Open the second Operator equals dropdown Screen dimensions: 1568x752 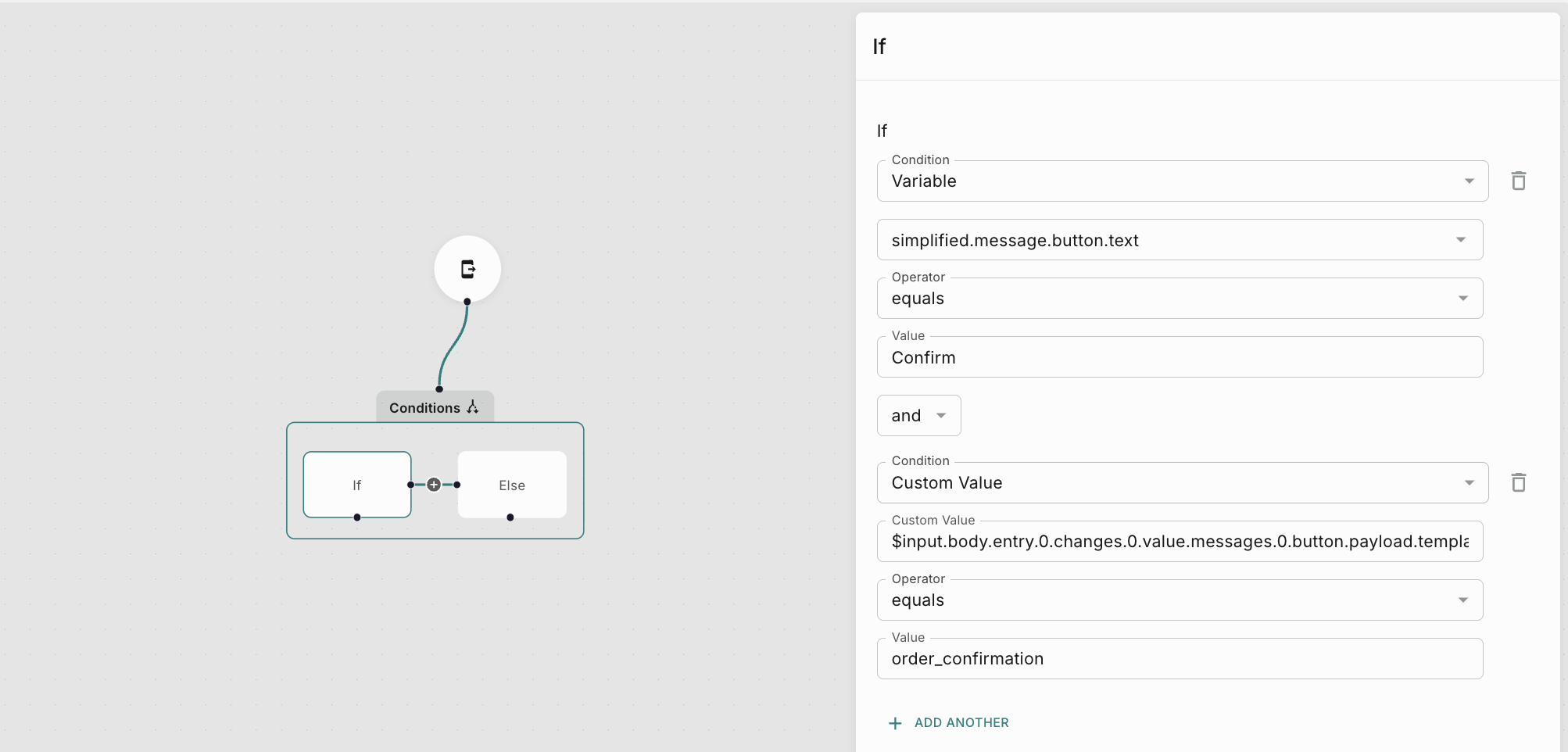(1179, 600)
